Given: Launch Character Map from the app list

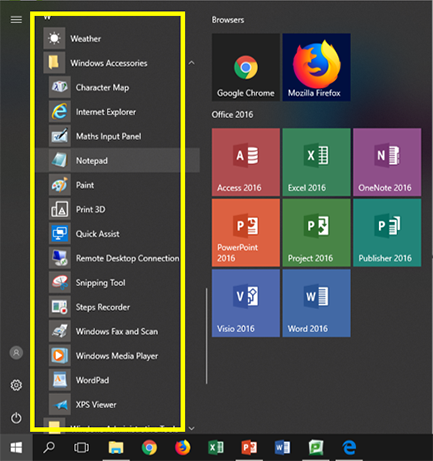Looking at the screenshot, I should (118, 87).
